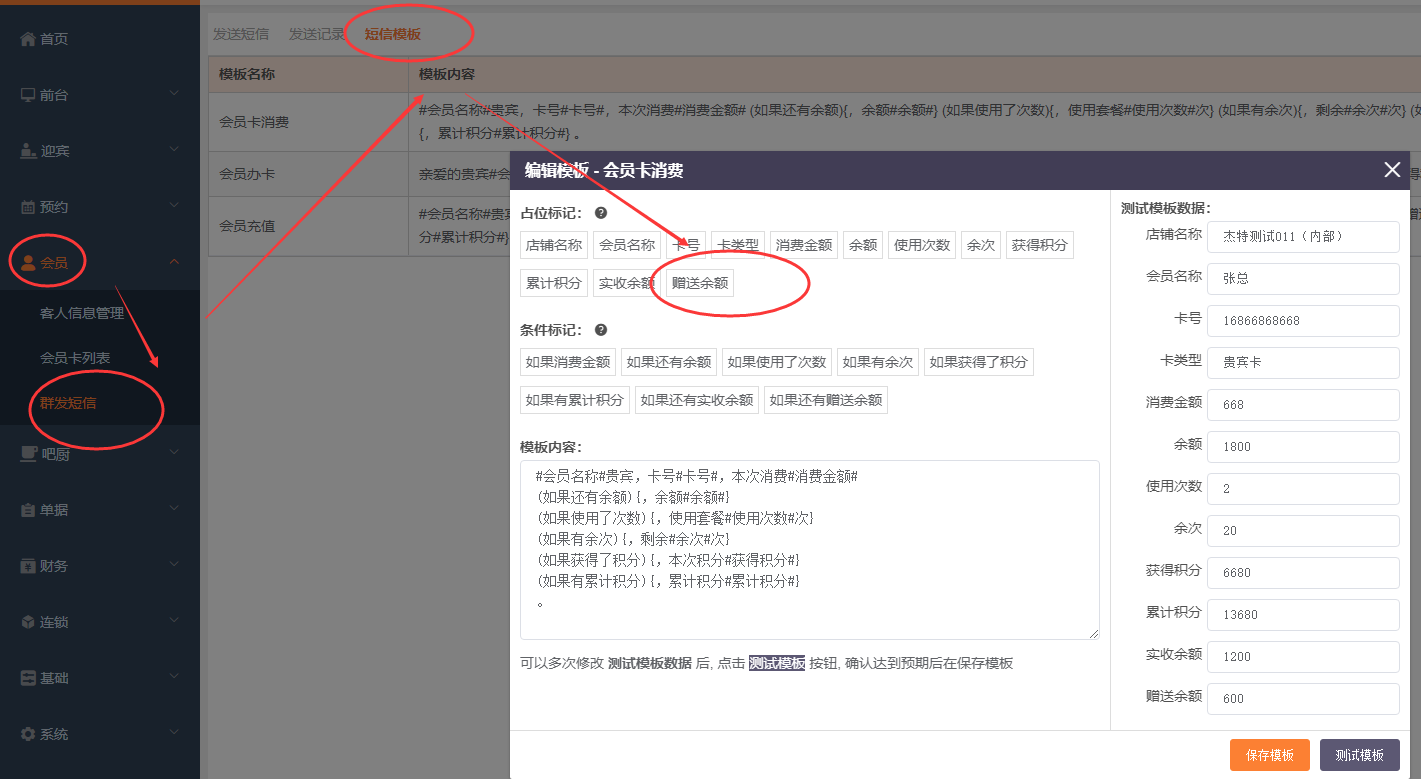Insert the 如果还有赠送余额 condition tag
Image resolution: width=1421 pixels, height=779 pixels.
826,400
